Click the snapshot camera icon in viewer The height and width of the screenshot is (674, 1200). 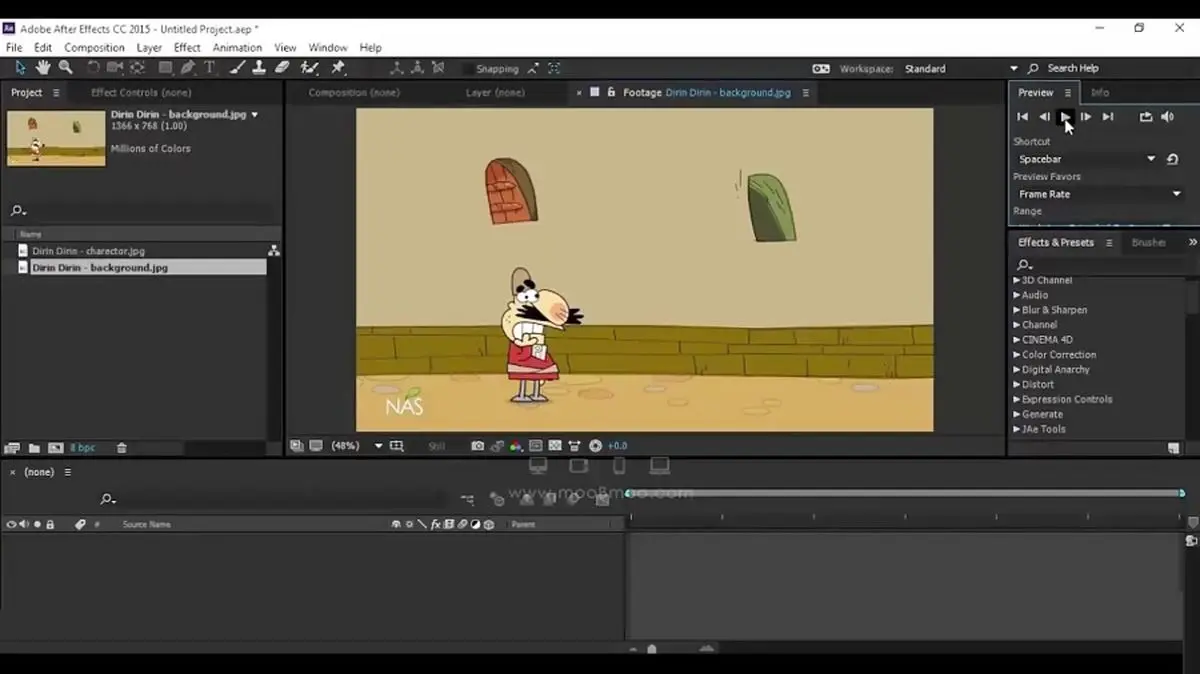[x=478, y=446]
